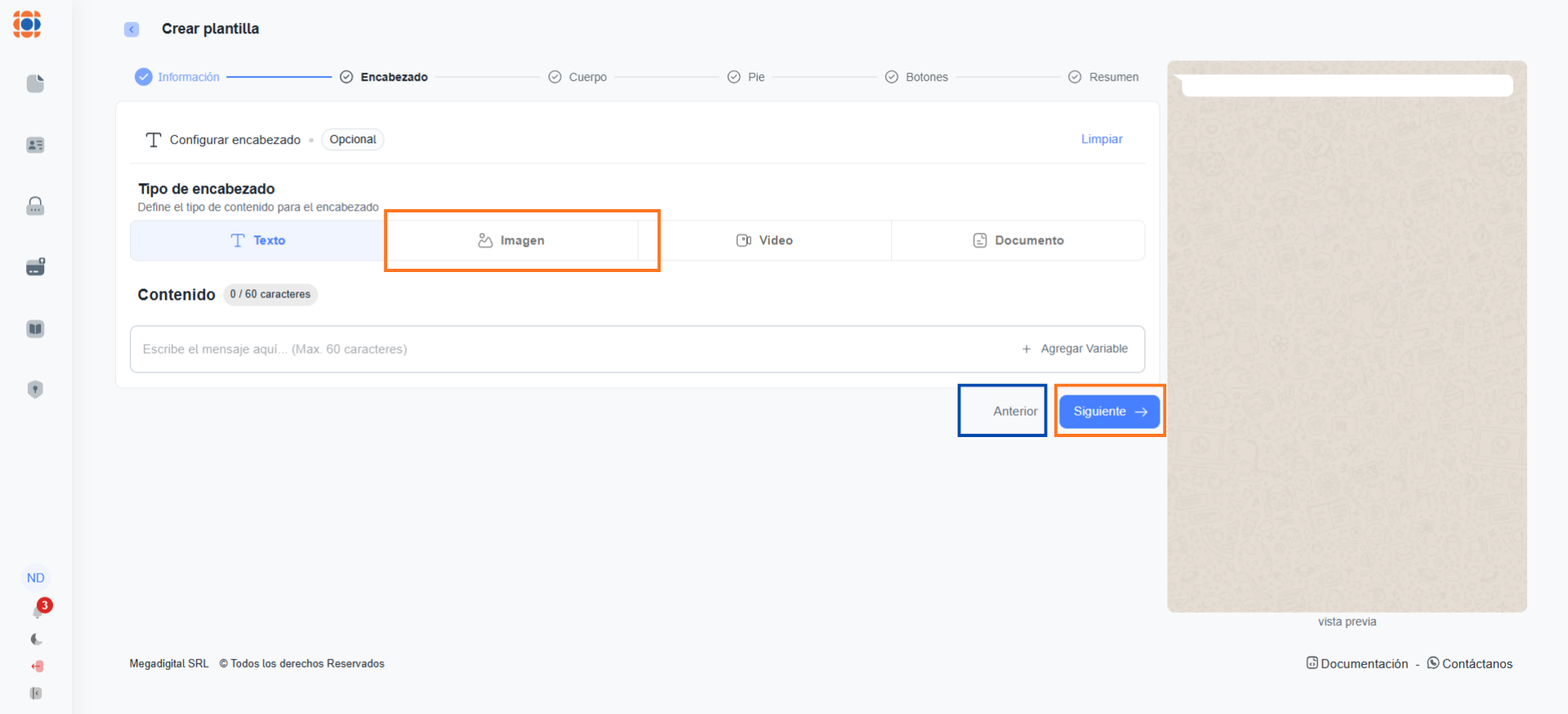Open the document page icon in sidebar
The height and width of the screenshot is (714, 1568).
click(35, 83)
